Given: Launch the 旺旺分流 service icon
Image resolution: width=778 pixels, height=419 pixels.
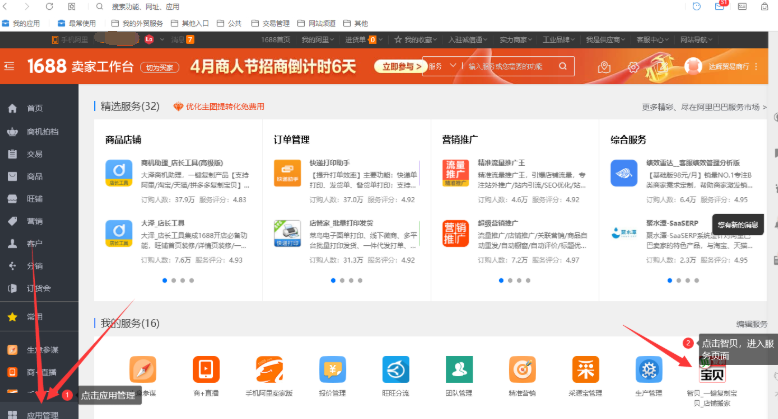Looking at the screenshot, I should pyautogui.click(x=395, y=369).
